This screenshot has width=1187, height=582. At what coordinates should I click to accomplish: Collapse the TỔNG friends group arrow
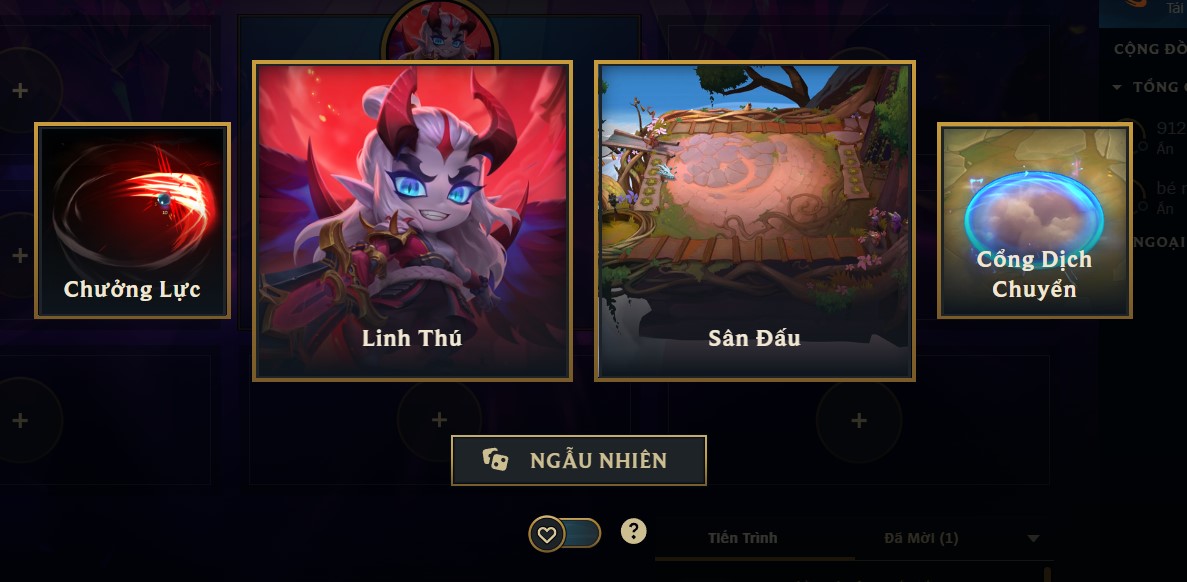(1117, 87)
